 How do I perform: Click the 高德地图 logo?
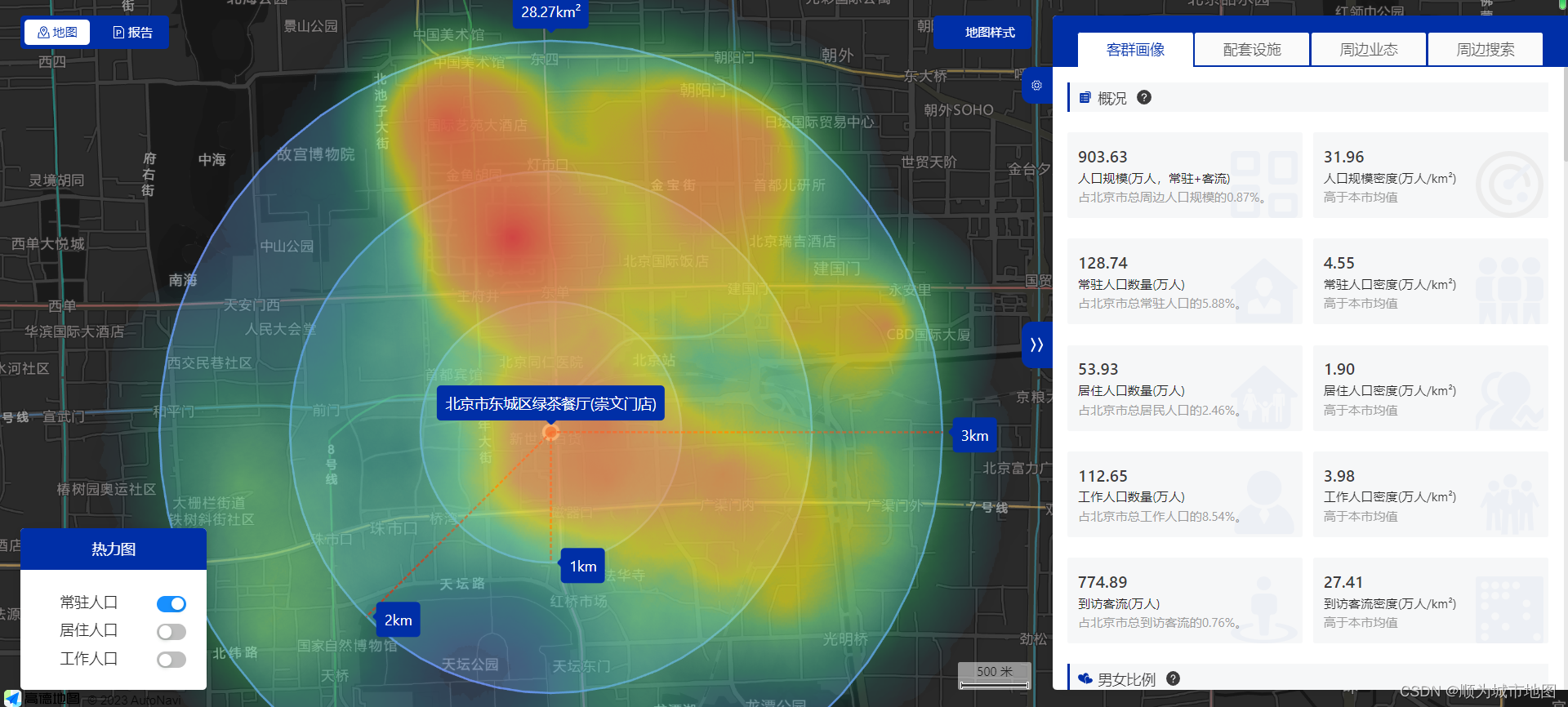[42, 699]
